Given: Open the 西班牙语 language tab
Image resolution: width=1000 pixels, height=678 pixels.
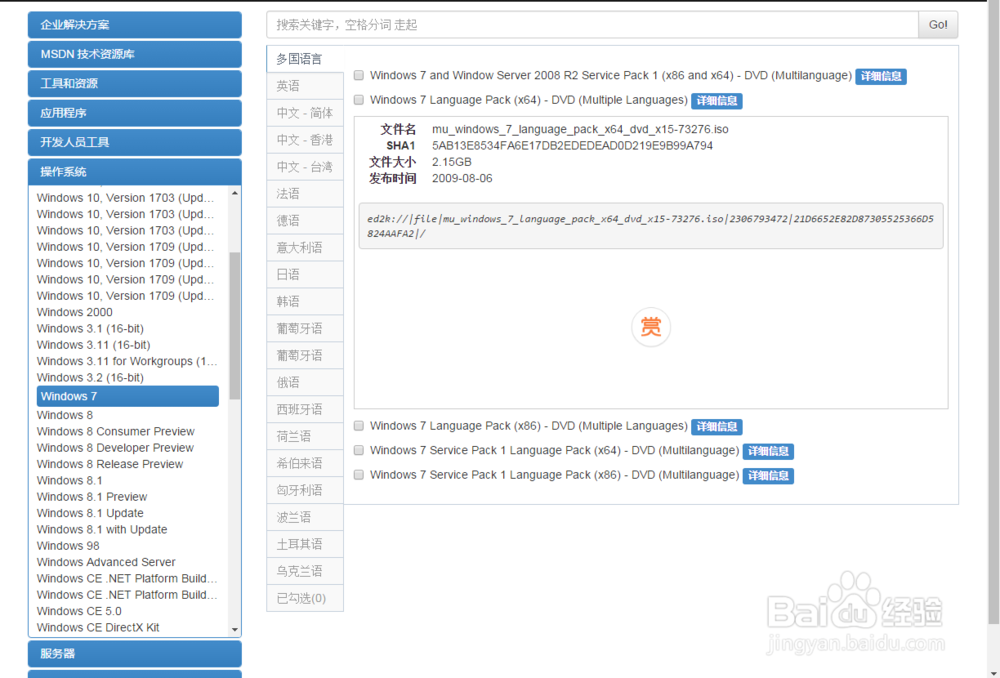Looking at the screenshot, I should click(x=305, y=409).
